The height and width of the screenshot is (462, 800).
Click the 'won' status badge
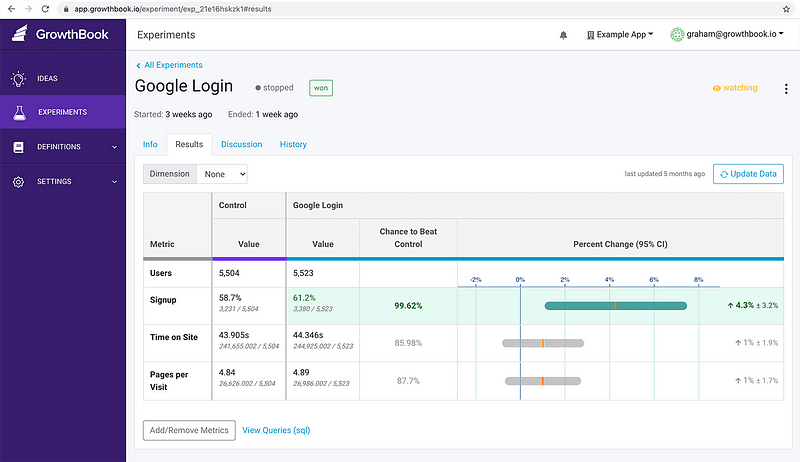(x=321, y=88)
